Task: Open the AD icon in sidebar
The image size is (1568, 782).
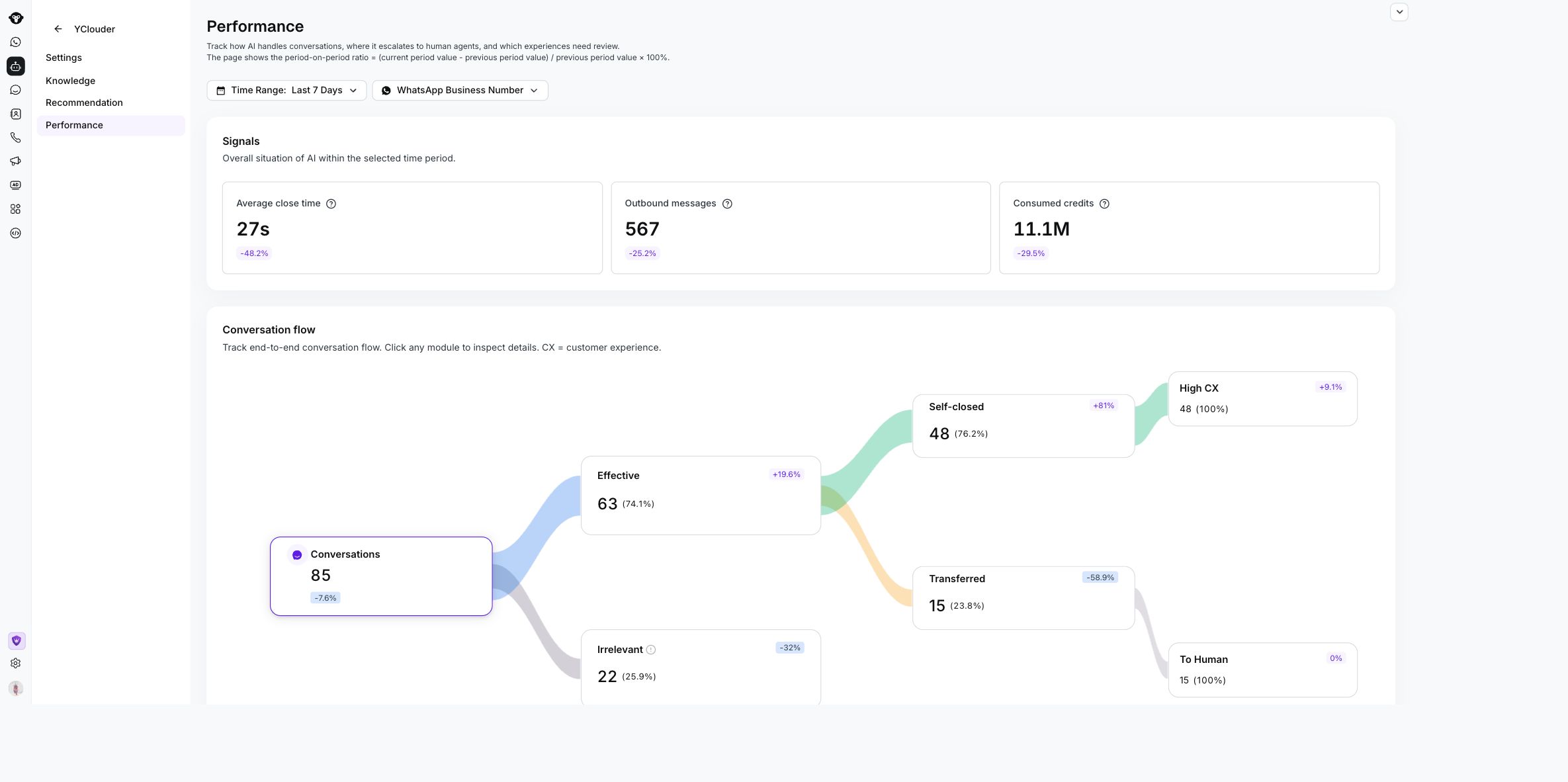Action: 16,185
